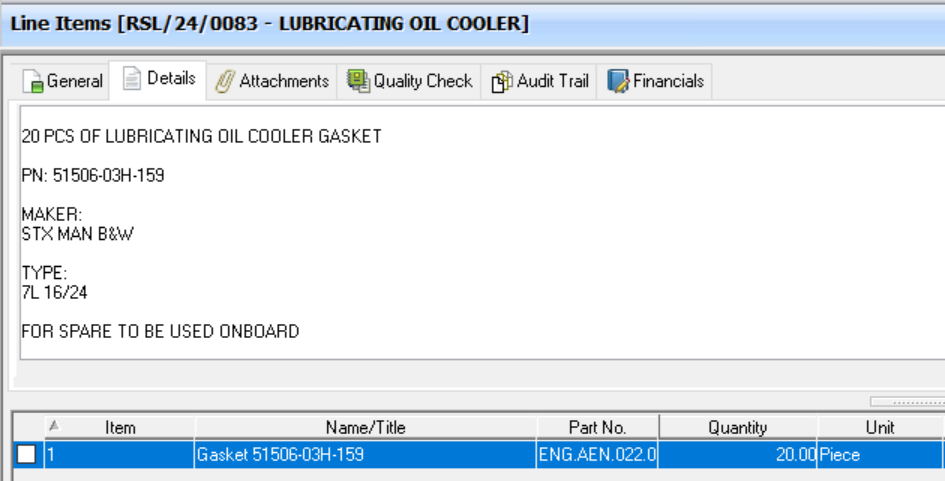Click the sort arrow in first column header
The image size is (945, 481).
[x=54, y=426]
